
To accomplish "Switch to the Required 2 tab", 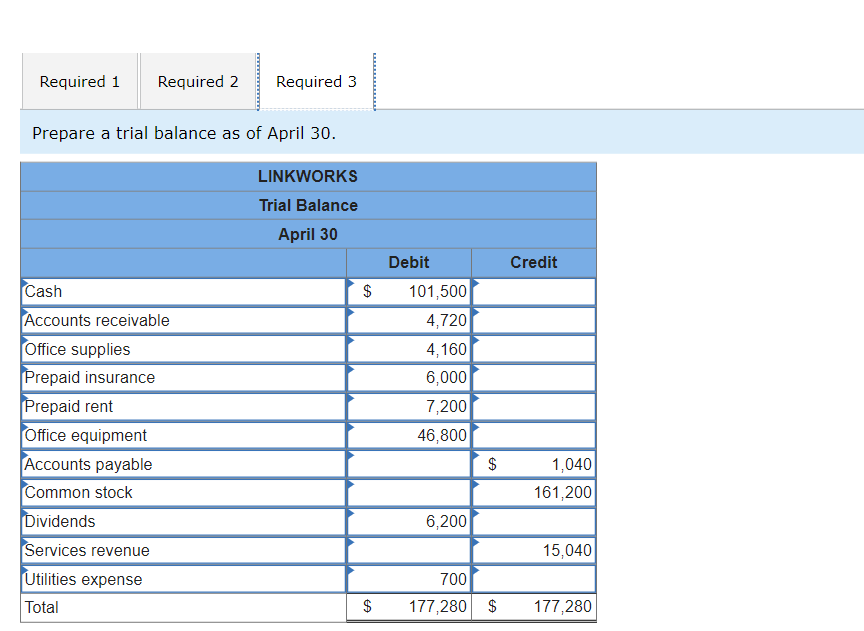I will point(197,81).
